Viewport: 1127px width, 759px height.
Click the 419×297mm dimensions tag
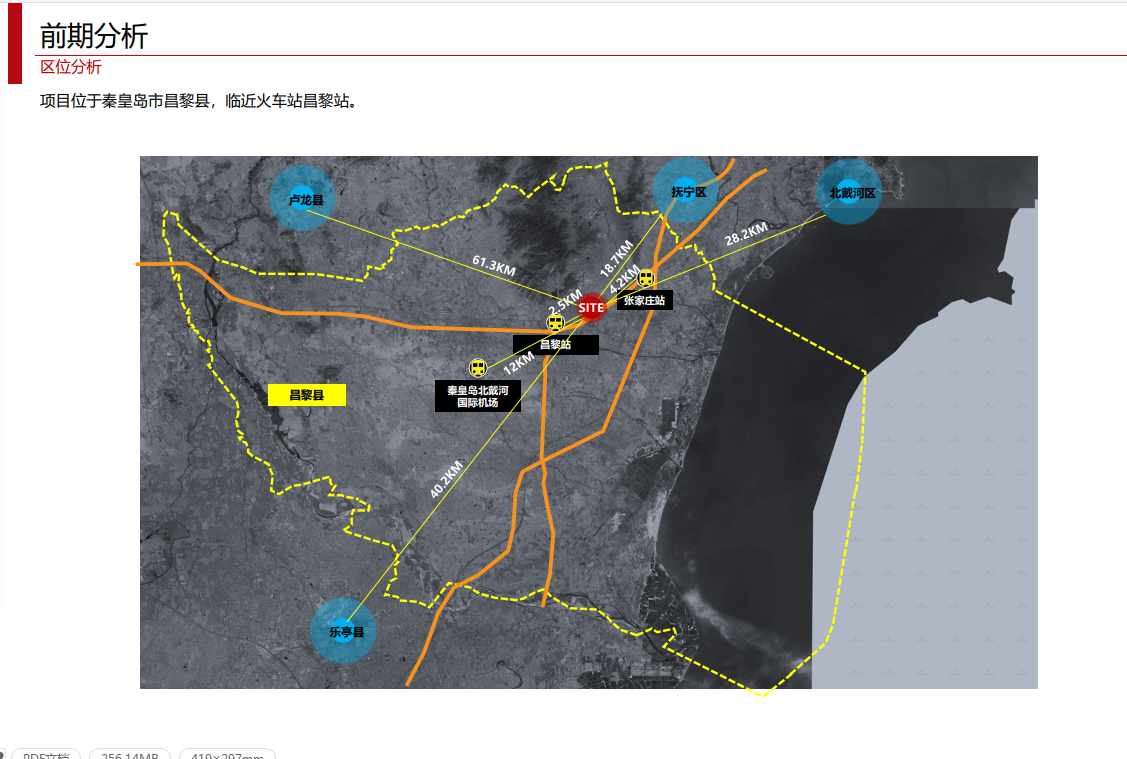pos(227,755)
